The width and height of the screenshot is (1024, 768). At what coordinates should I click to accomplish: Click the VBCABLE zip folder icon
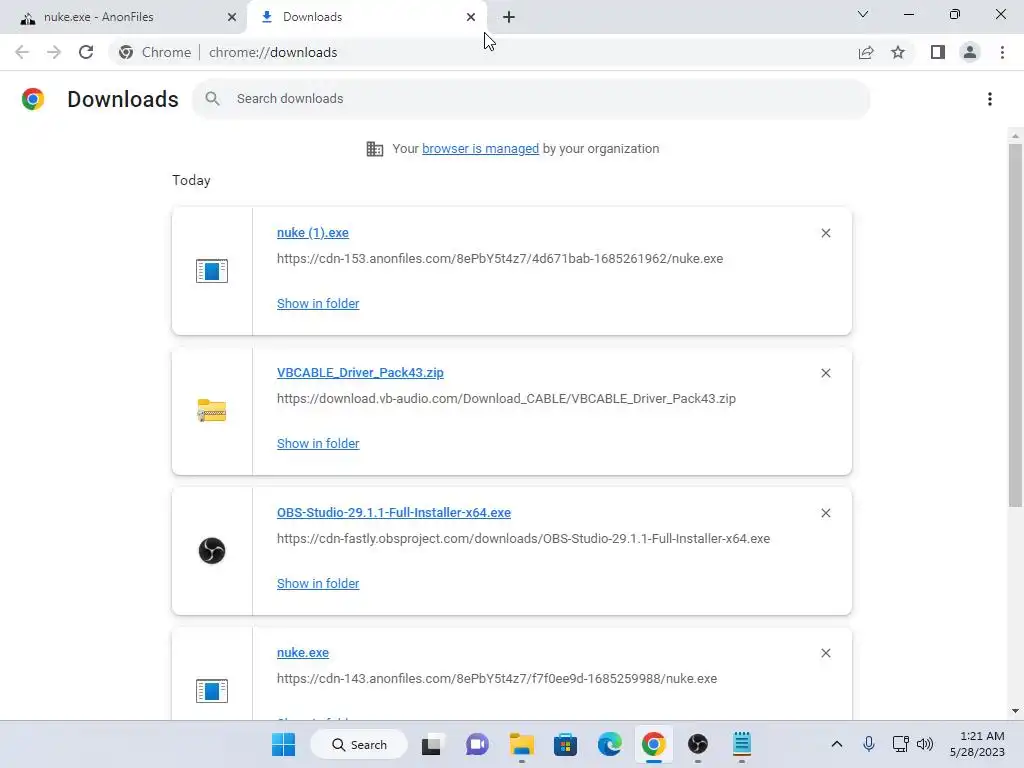coord(212,411)
